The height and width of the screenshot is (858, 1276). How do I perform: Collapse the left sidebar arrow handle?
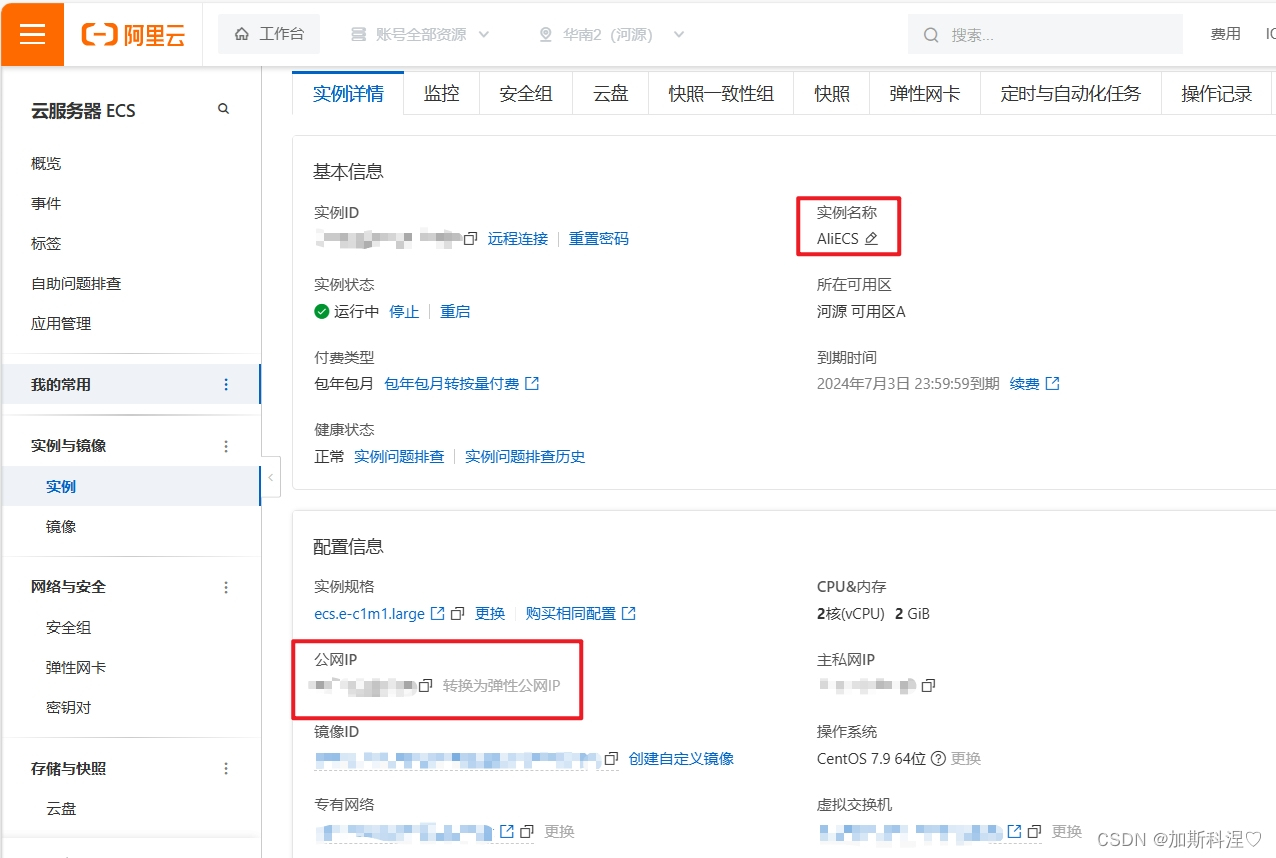271,477
